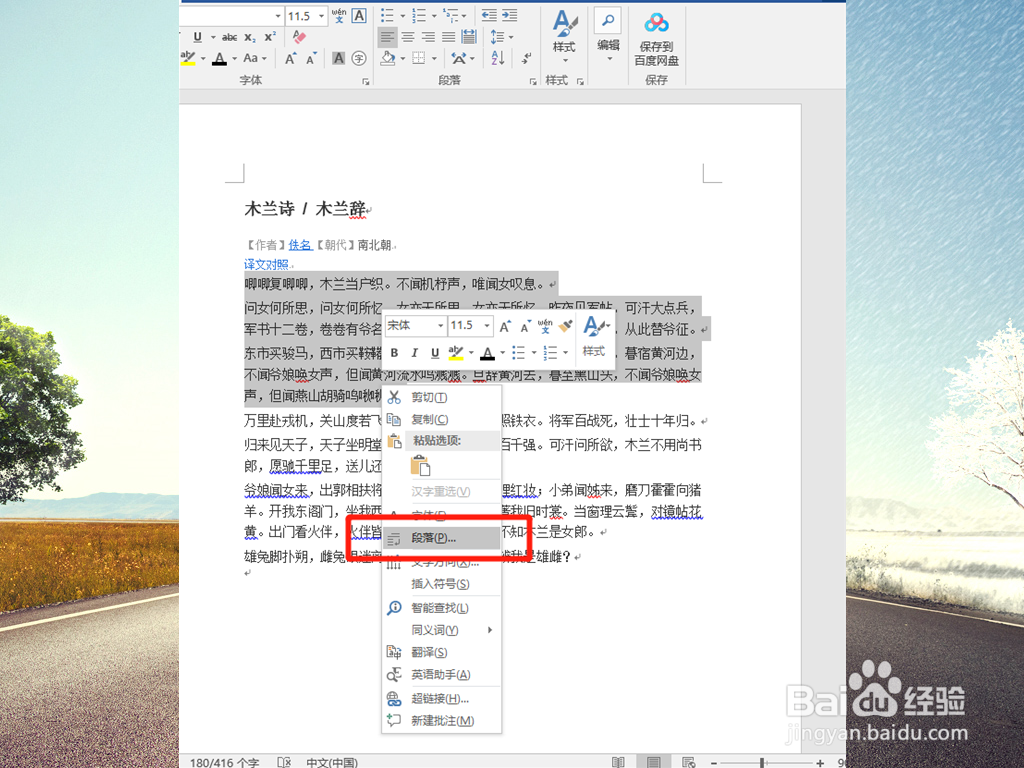Image resolution: width=1024 pixels, height=768 pixels.
Task: Select 英语助手(A) in the context menu
Action: 441,675
